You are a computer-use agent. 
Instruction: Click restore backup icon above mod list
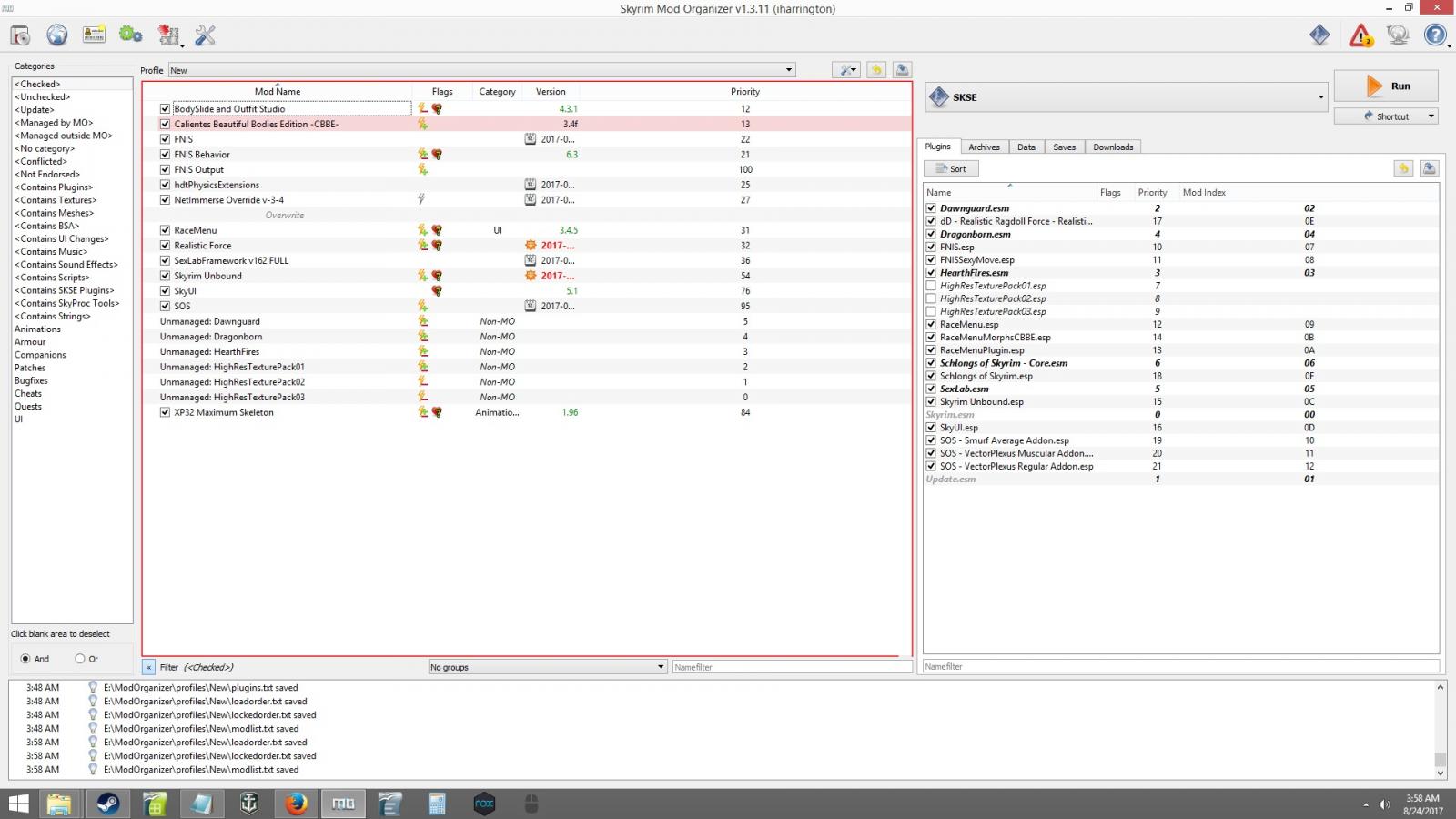[x=876, y=70]
